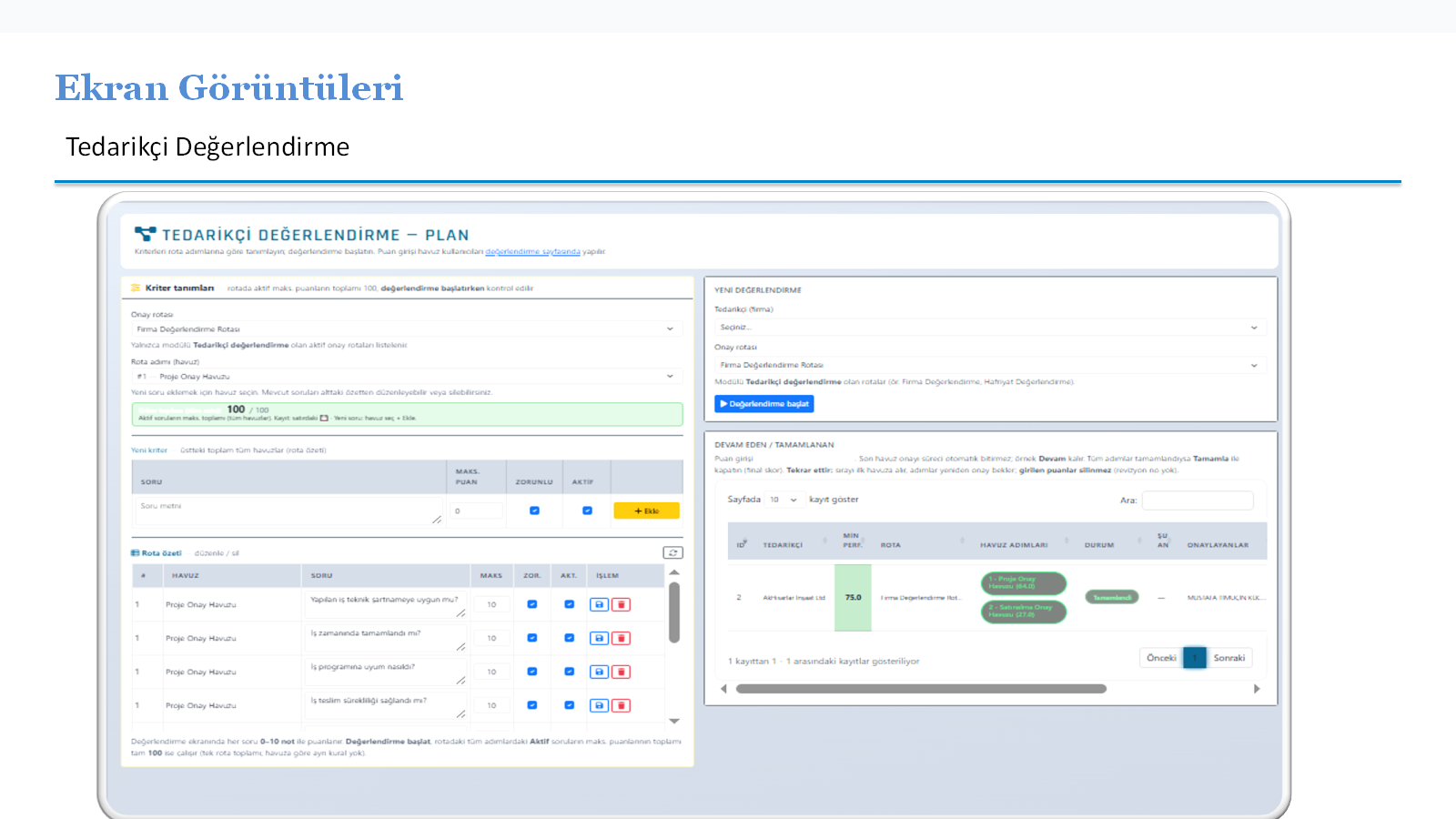Open Onay rotası dropdown under Kriter tanımları

tap(406, 329)
